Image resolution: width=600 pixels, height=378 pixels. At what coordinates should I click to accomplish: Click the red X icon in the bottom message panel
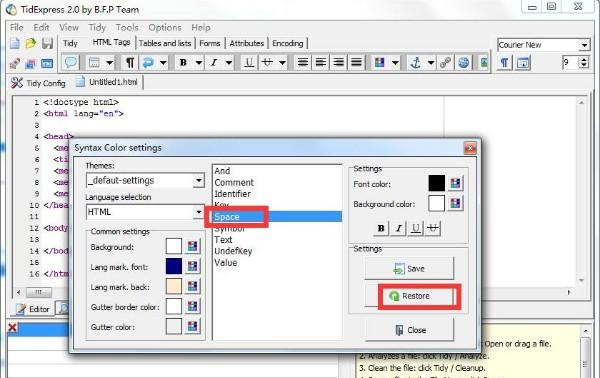[x=12, y=327]
